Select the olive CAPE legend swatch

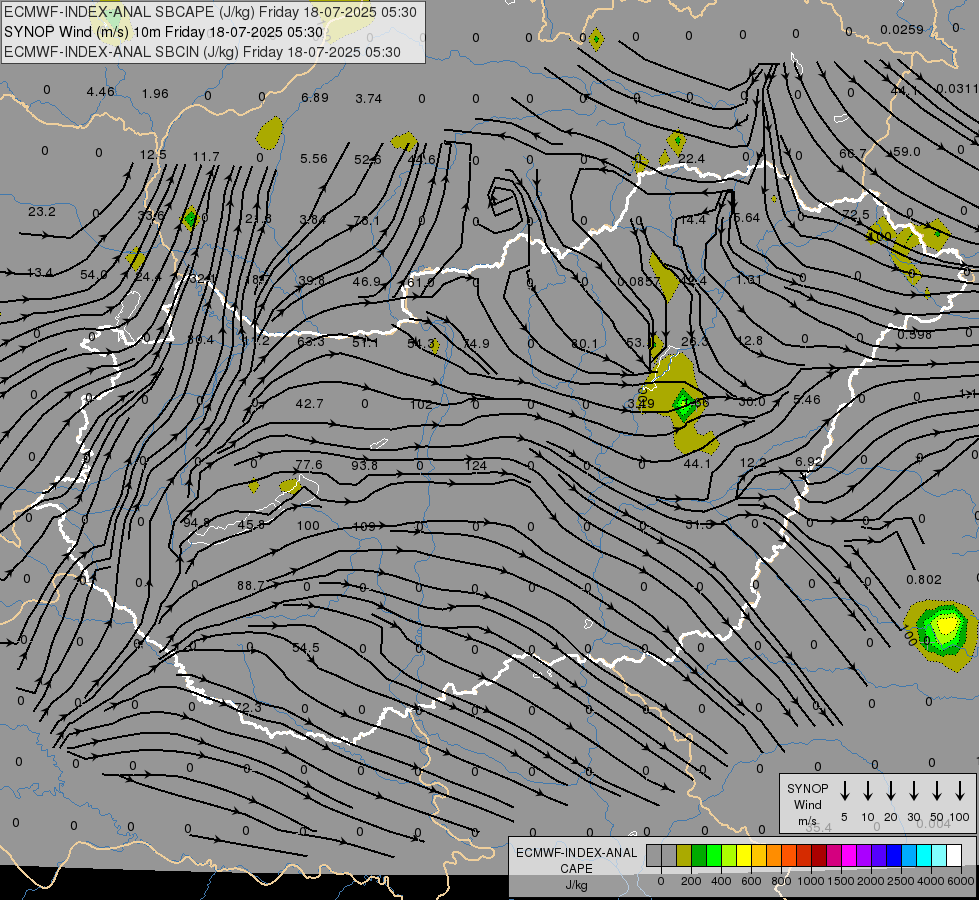(x=684, y=855)
